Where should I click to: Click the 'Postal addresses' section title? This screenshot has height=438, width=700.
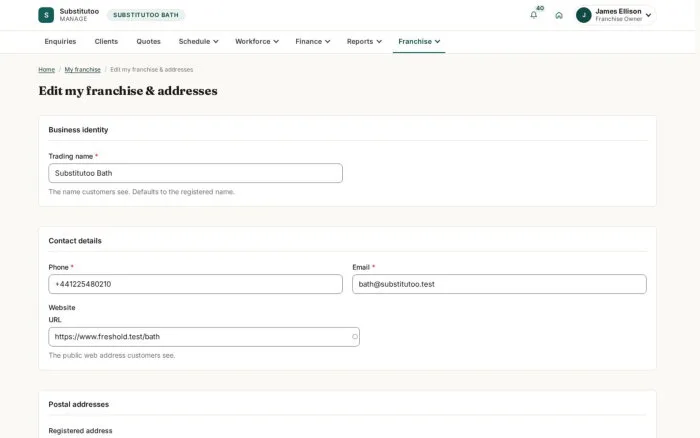pyautogui.click(x=79, y=405)
